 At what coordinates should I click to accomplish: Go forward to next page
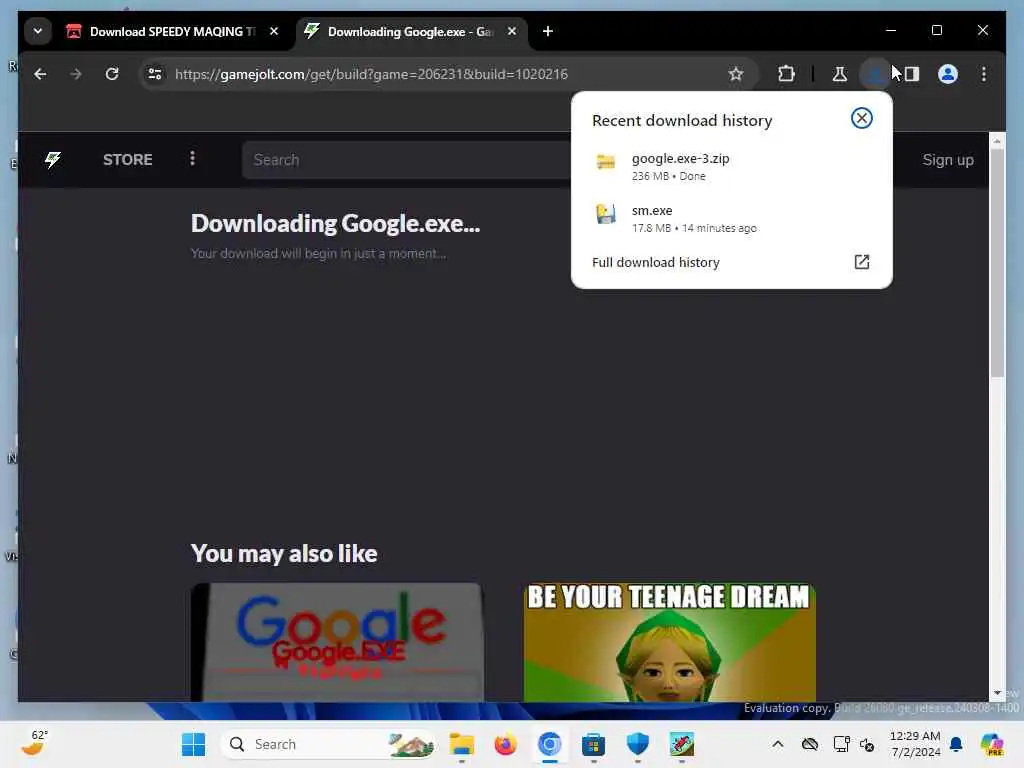coord(76,74)
